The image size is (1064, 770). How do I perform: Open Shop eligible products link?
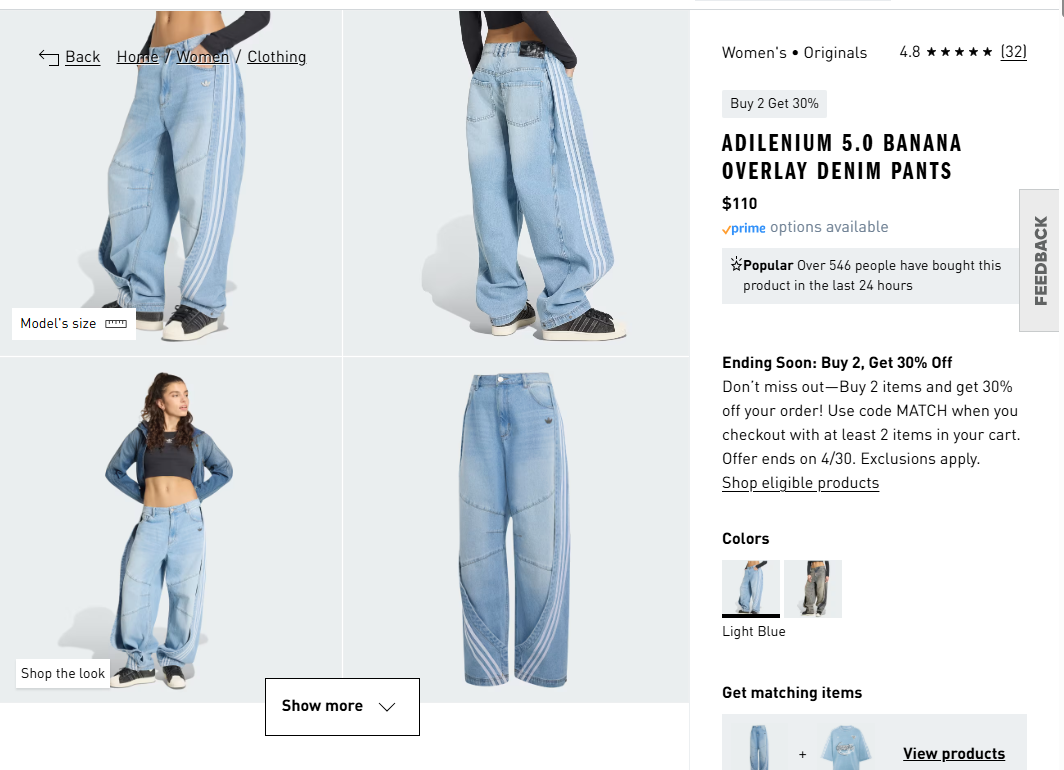coord(800,483)
